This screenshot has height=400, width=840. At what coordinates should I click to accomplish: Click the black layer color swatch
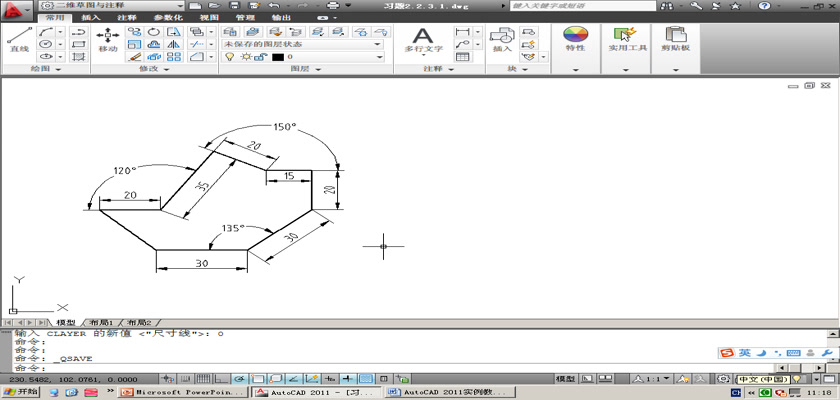coord(278,57)
